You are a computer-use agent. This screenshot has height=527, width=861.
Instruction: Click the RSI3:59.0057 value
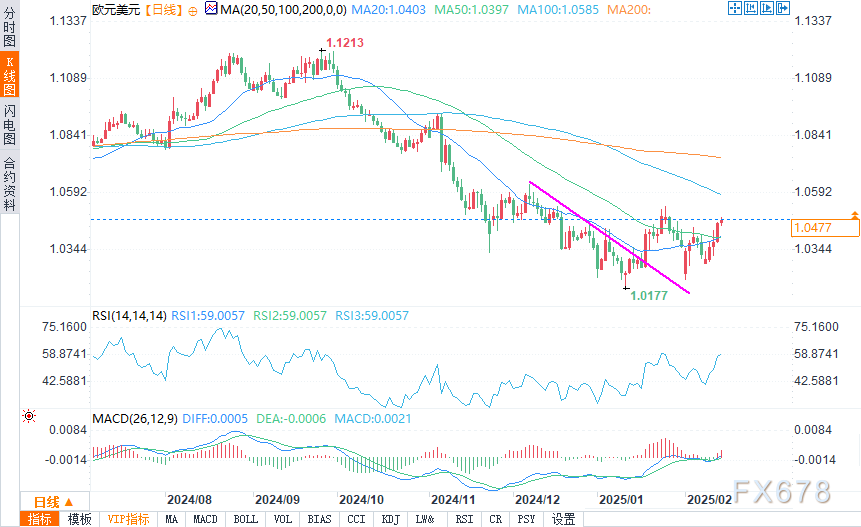372,316
